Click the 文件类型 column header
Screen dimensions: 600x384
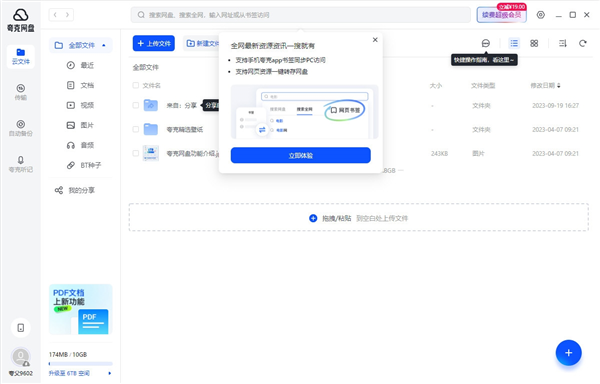[483, 85]
